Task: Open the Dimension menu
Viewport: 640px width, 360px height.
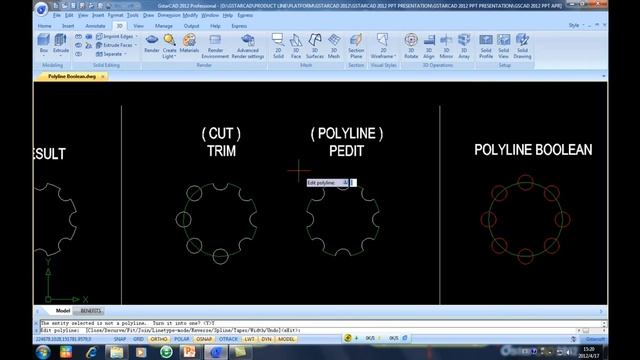Action: tap(169, 15)
